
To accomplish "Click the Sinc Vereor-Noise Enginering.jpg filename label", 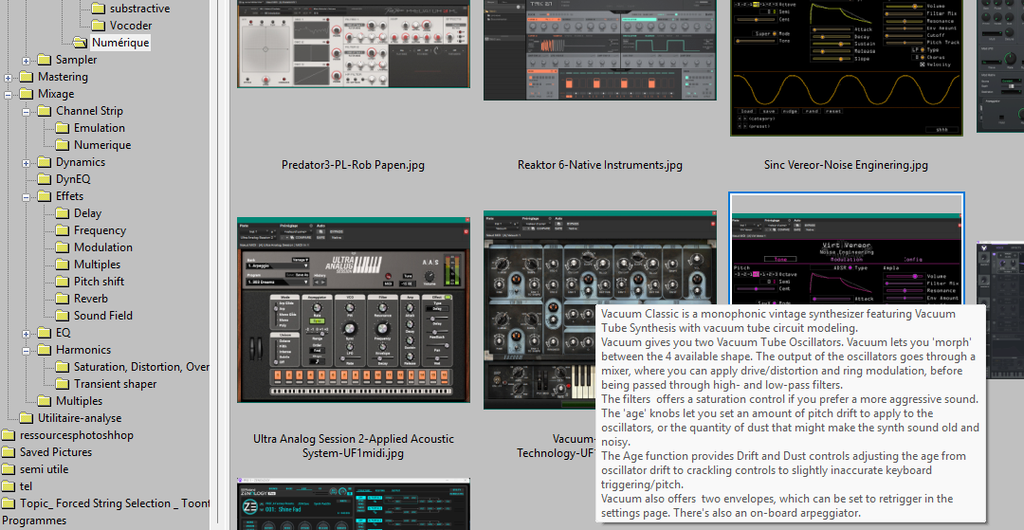I will 845,165.
